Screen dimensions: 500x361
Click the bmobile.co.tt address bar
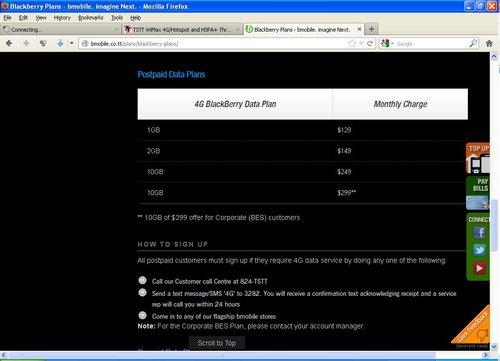[213, 43]
